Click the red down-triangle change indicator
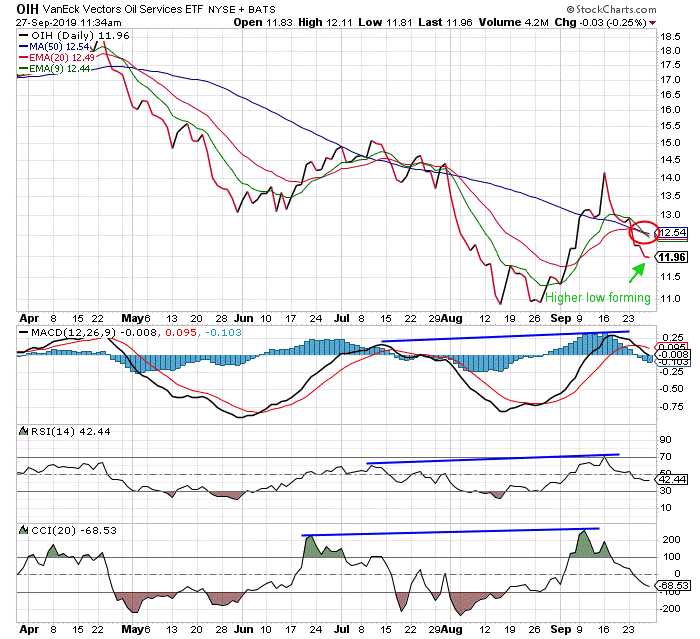Viewport: 700px width, 639px height. click(653, 23)
